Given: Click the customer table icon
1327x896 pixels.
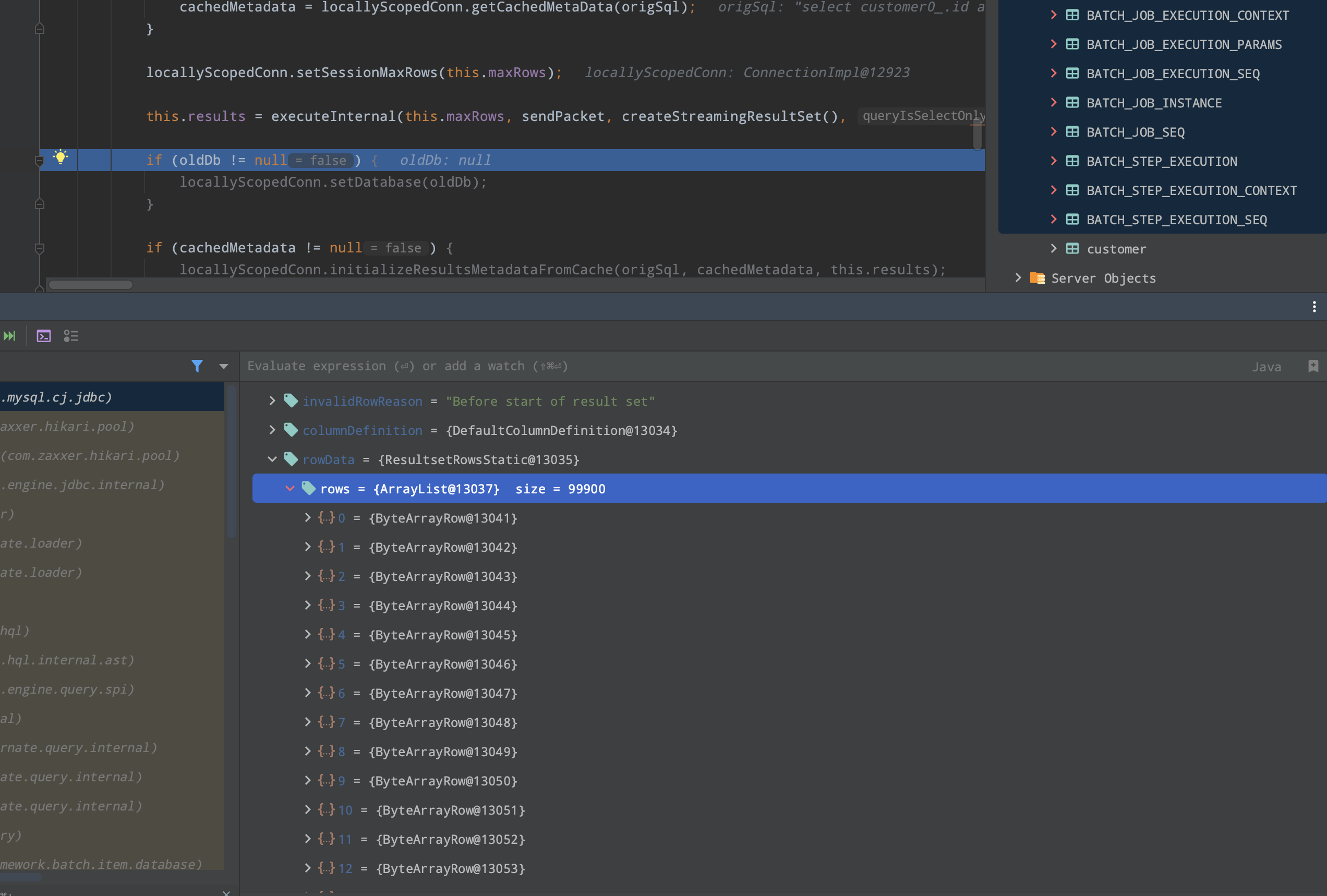Looking at the screenshot, I should pos(1072,248).
